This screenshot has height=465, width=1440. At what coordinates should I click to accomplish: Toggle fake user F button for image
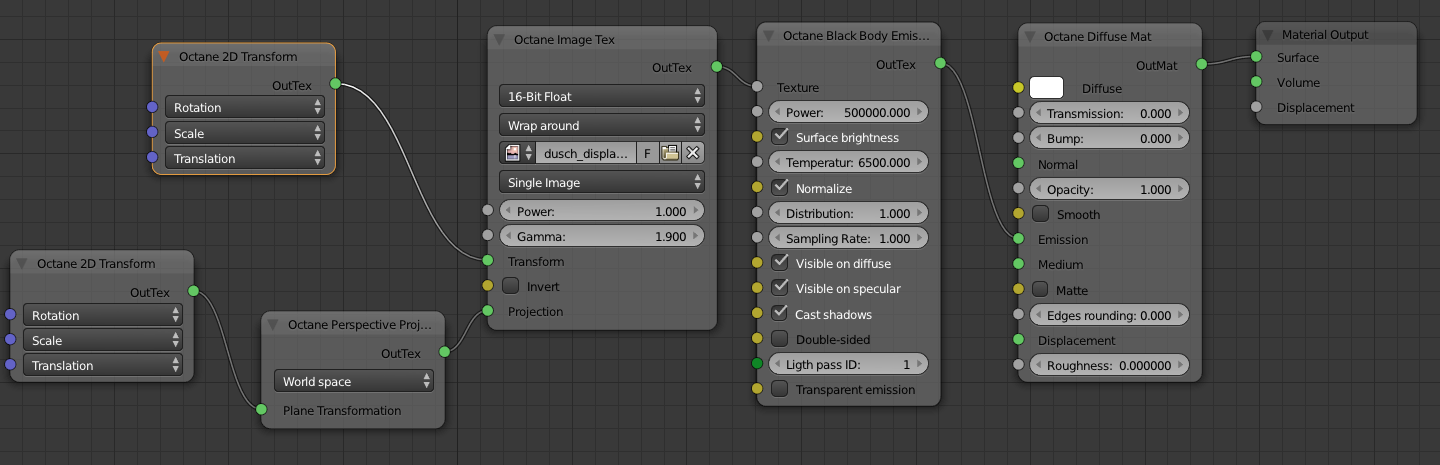(x=647, y=153)
